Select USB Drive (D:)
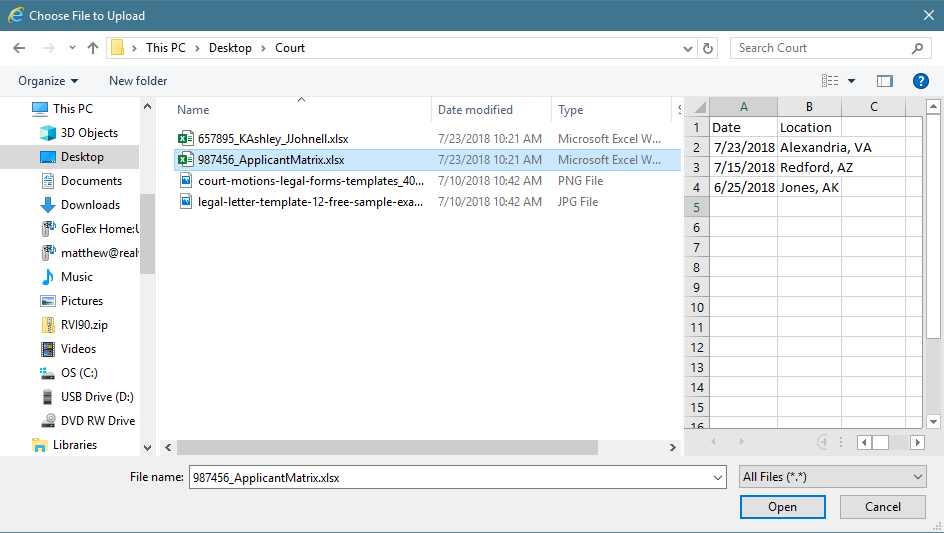The image size is (944, 533). 98,397
